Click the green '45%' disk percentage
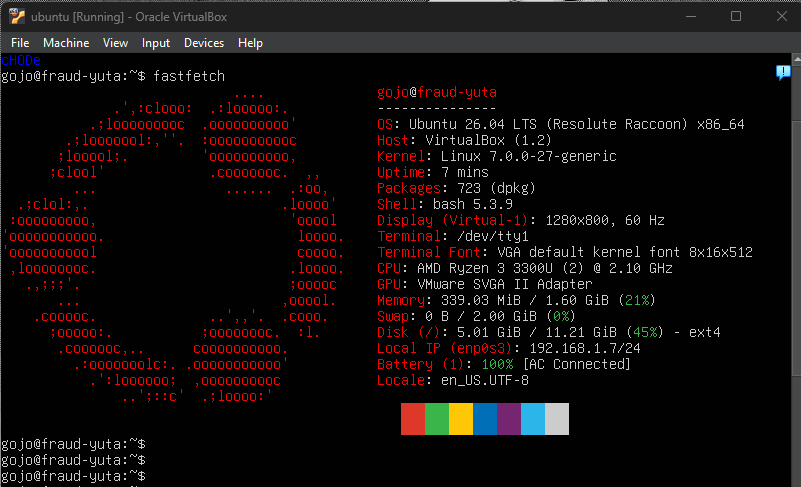The width and height of the screenshot is (801, 487). point(645,332)
